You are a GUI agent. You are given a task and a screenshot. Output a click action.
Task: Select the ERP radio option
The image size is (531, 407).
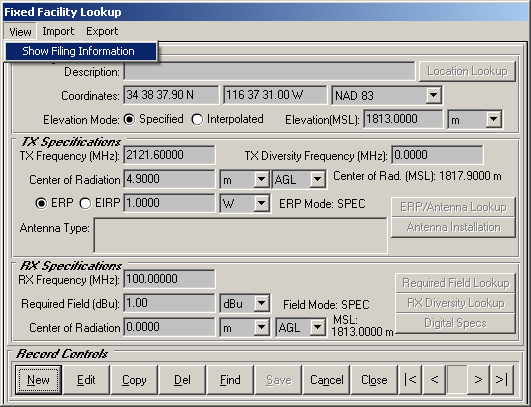pos(41,204)
